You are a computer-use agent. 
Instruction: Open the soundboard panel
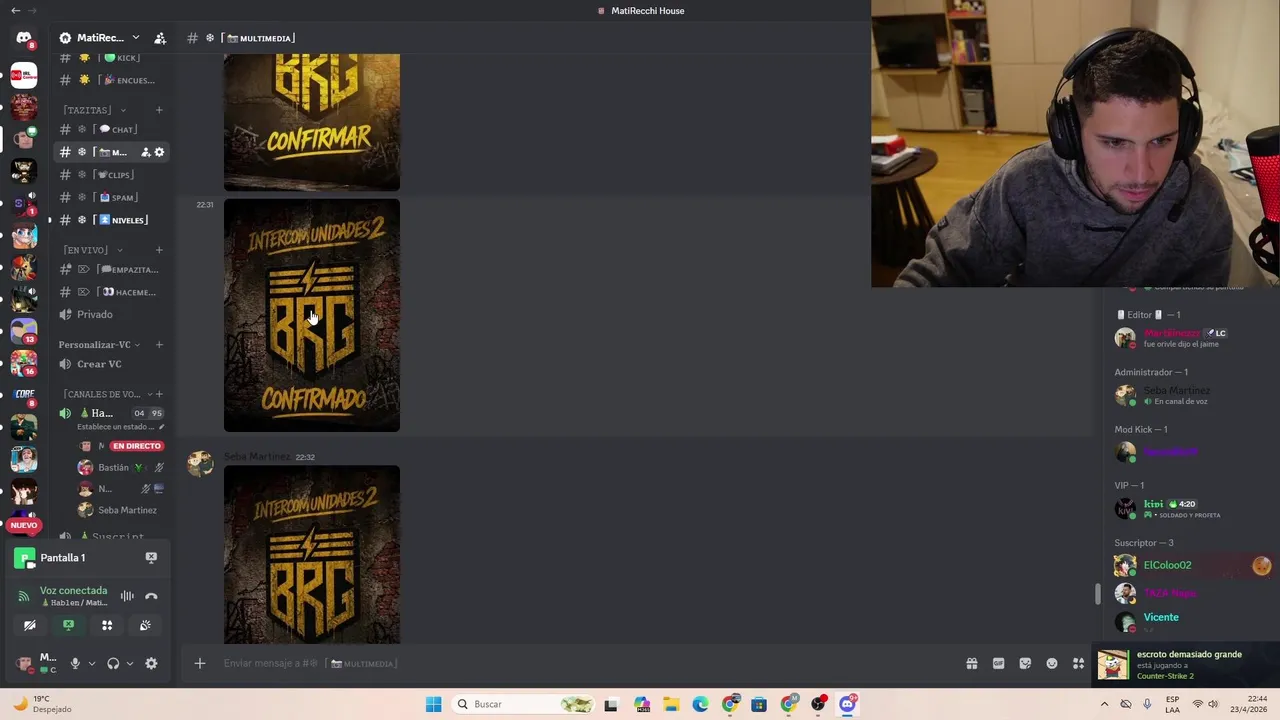click(145, 625)
